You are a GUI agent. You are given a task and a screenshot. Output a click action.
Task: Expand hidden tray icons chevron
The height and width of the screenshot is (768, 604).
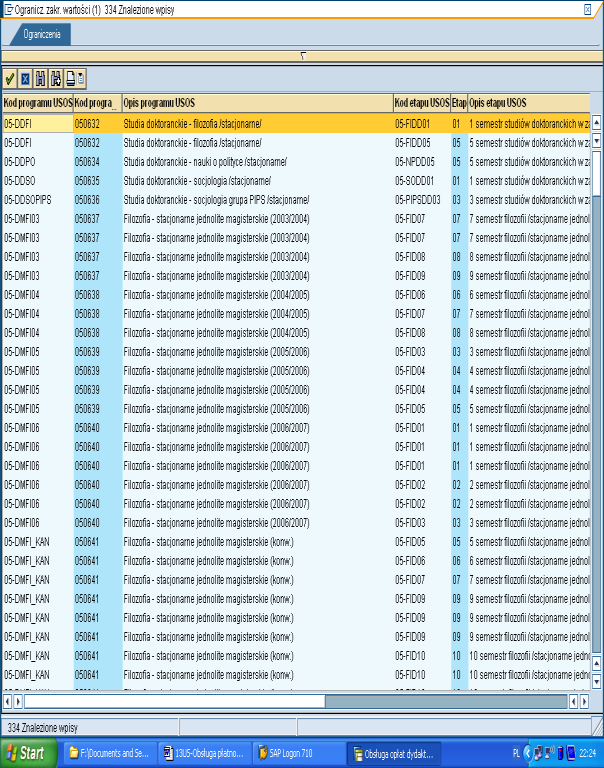click(528, 753)
